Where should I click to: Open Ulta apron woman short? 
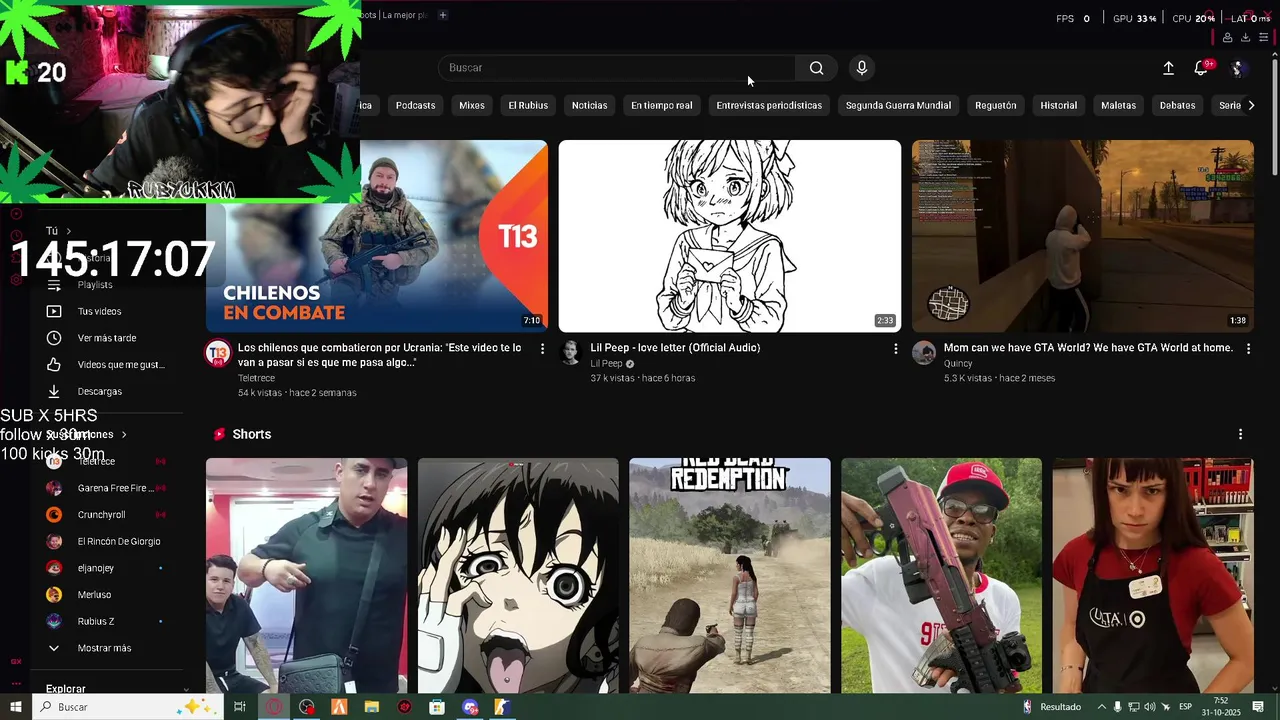pos(1153,575)
